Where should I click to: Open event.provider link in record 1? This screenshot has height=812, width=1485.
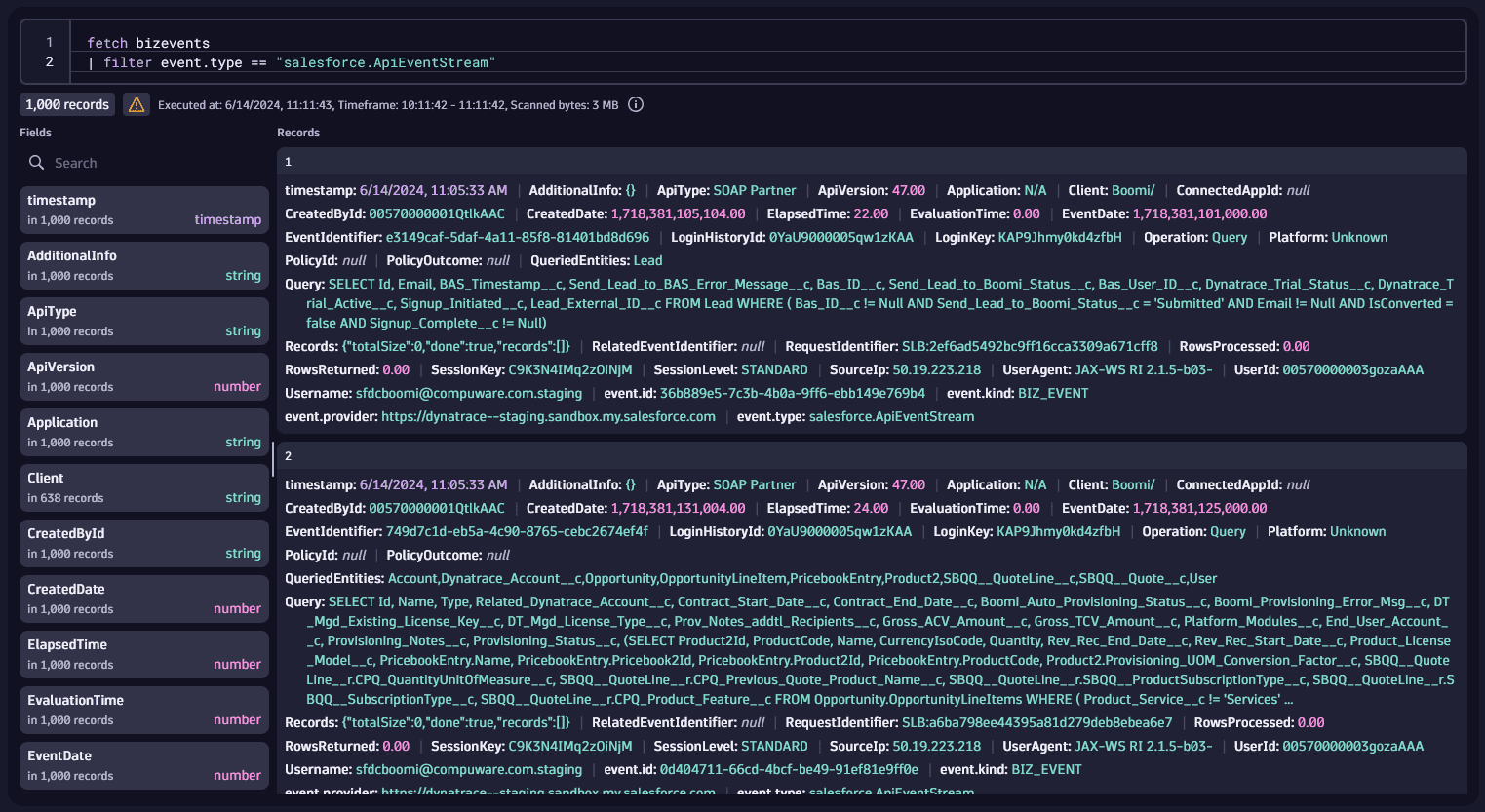point(548,417)
